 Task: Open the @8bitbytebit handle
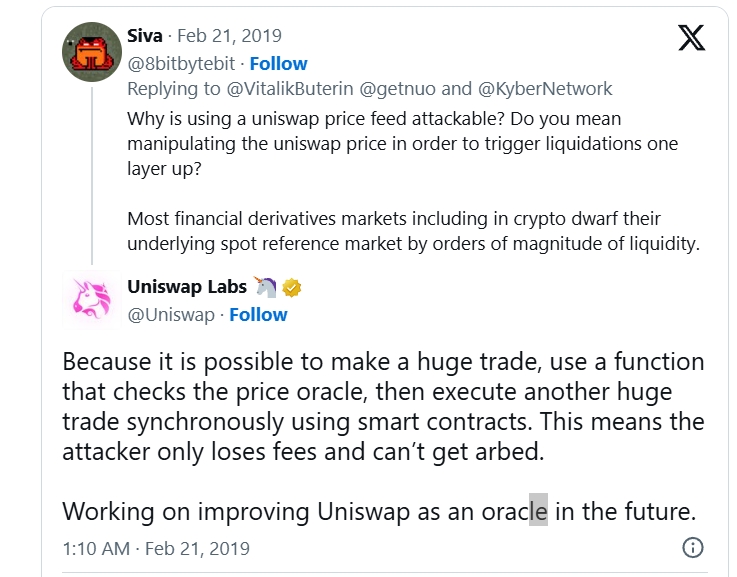coord(181,63)
